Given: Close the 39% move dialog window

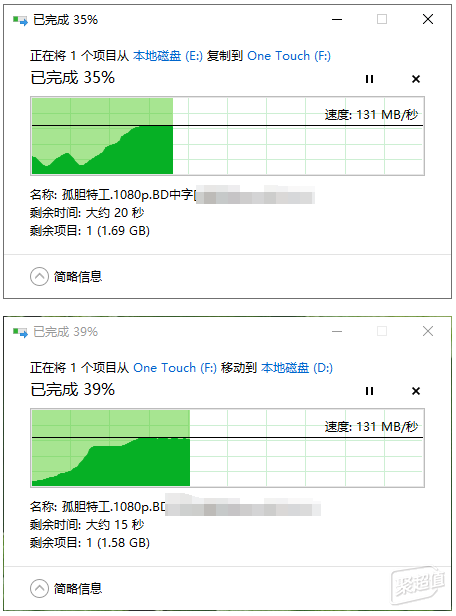Looking at the screenshot, I should pyautogui.click(x=428, y=331).
